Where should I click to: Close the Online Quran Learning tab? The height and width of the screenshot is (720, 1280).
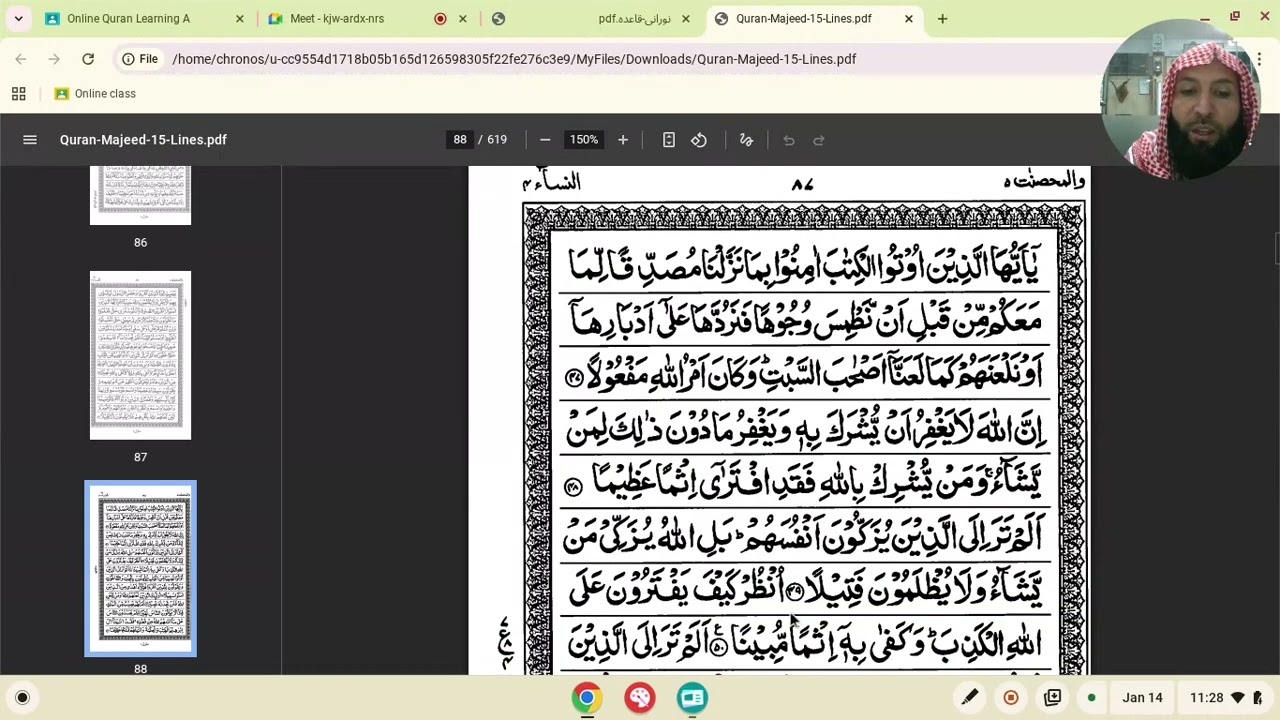click(239, 18)
